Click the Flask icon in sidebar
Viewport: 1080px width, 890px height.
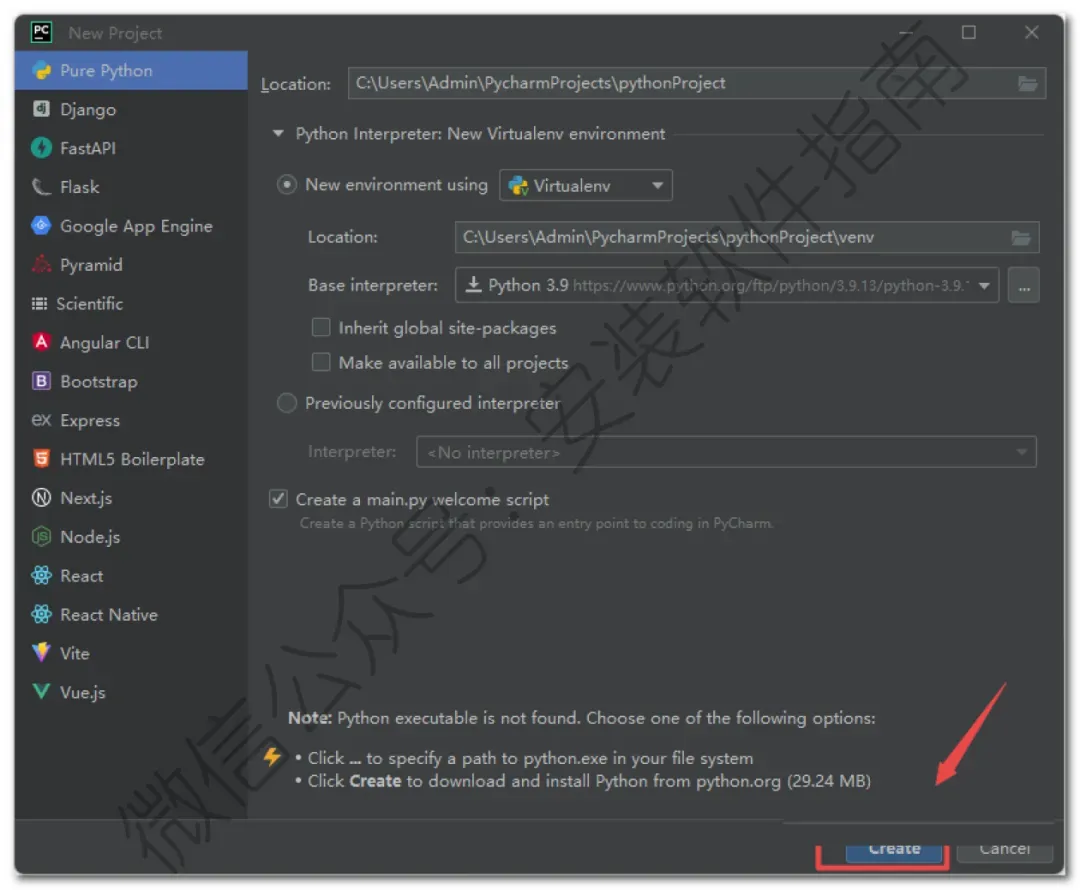click(x=42, y=187)
